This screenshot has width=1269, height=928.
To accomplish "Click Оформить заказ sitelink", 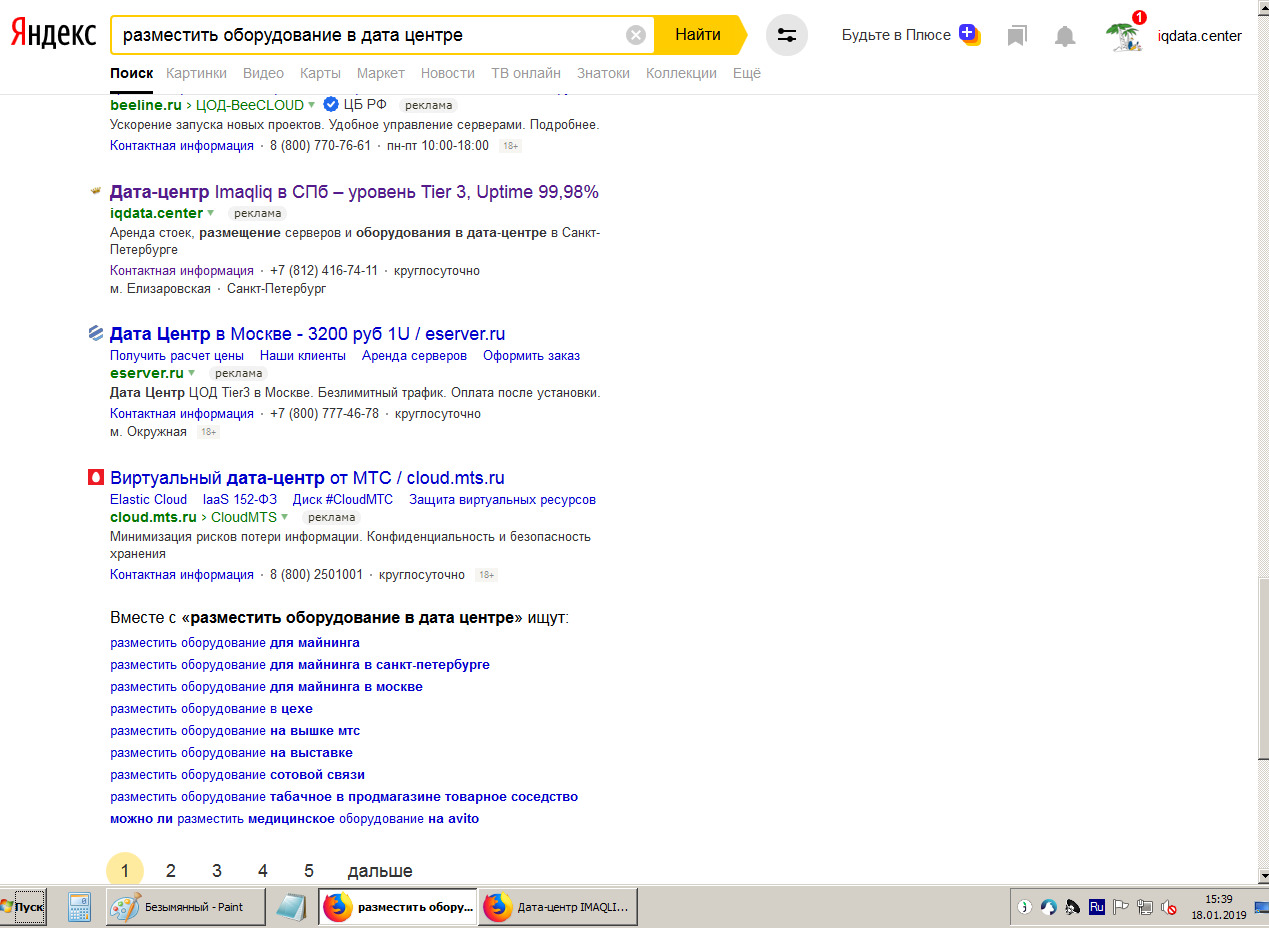I will [x=531, y=356].
